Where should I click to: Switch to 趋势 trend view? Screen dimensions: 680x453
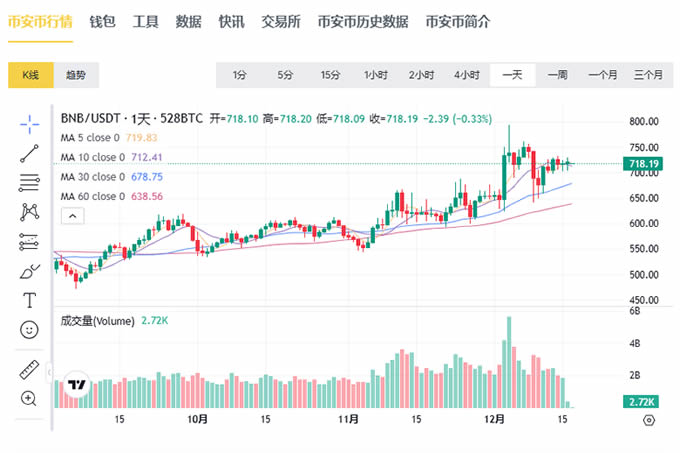(x=76, y=75)
